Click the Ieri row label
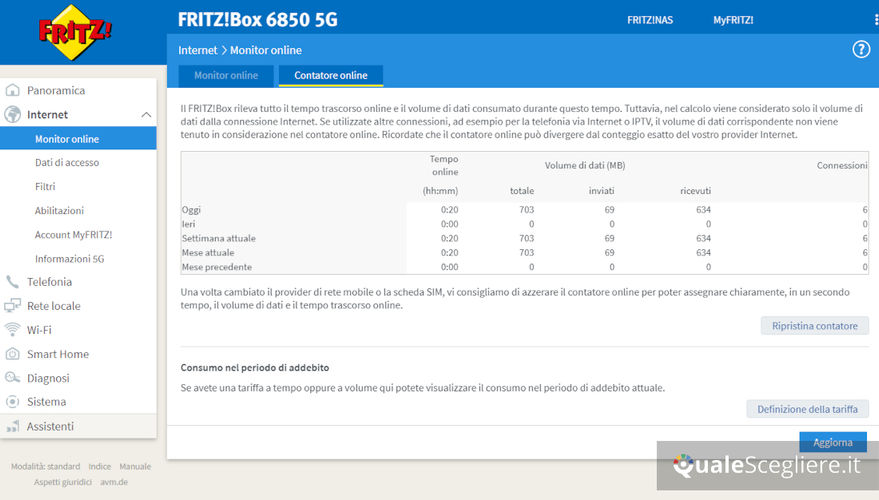This screenshot has width=879, height=500. tap(188, 224)
